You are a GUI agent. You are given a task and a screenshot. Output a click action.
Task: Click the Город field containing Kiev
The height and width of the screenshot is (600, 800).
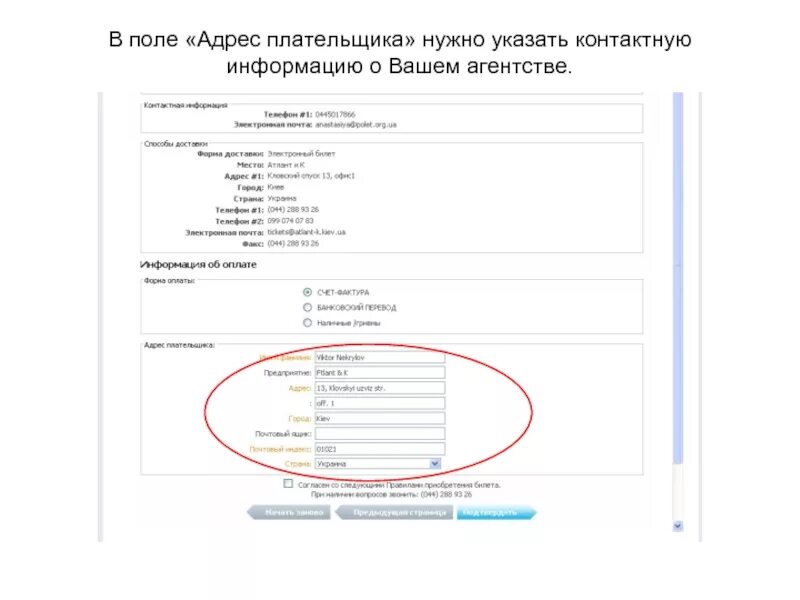pyautogui.click(x=380, y=418)
